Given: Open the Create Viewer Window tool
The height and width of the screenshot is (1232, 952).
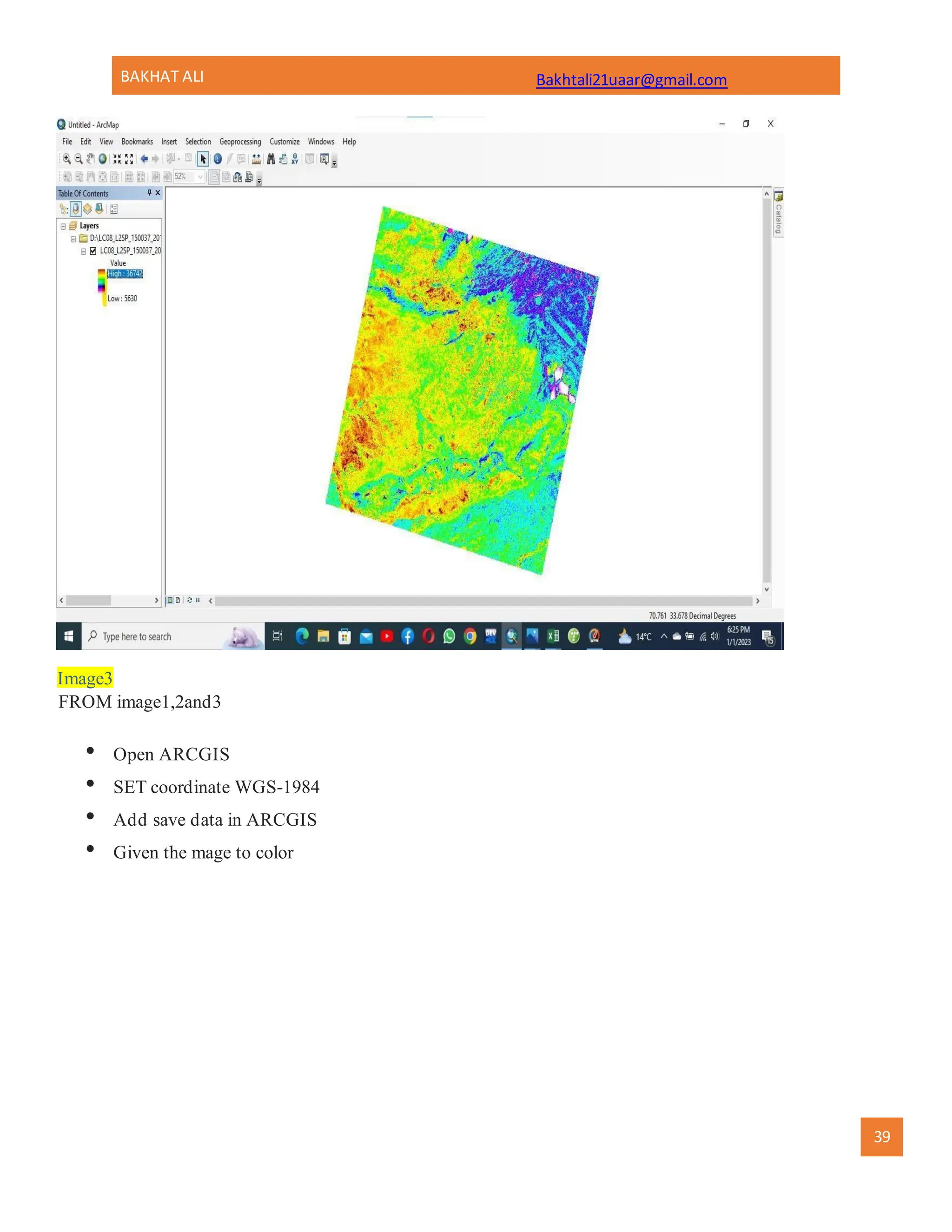Looking at the screenshot, I should (x=324, y=159).
